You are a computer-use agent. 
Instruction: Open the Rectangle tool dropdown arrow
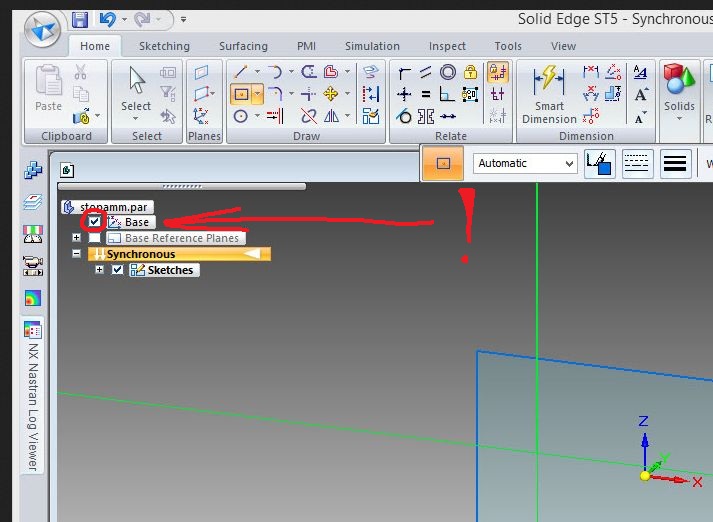pyautogui.click(x=257, y=94)
